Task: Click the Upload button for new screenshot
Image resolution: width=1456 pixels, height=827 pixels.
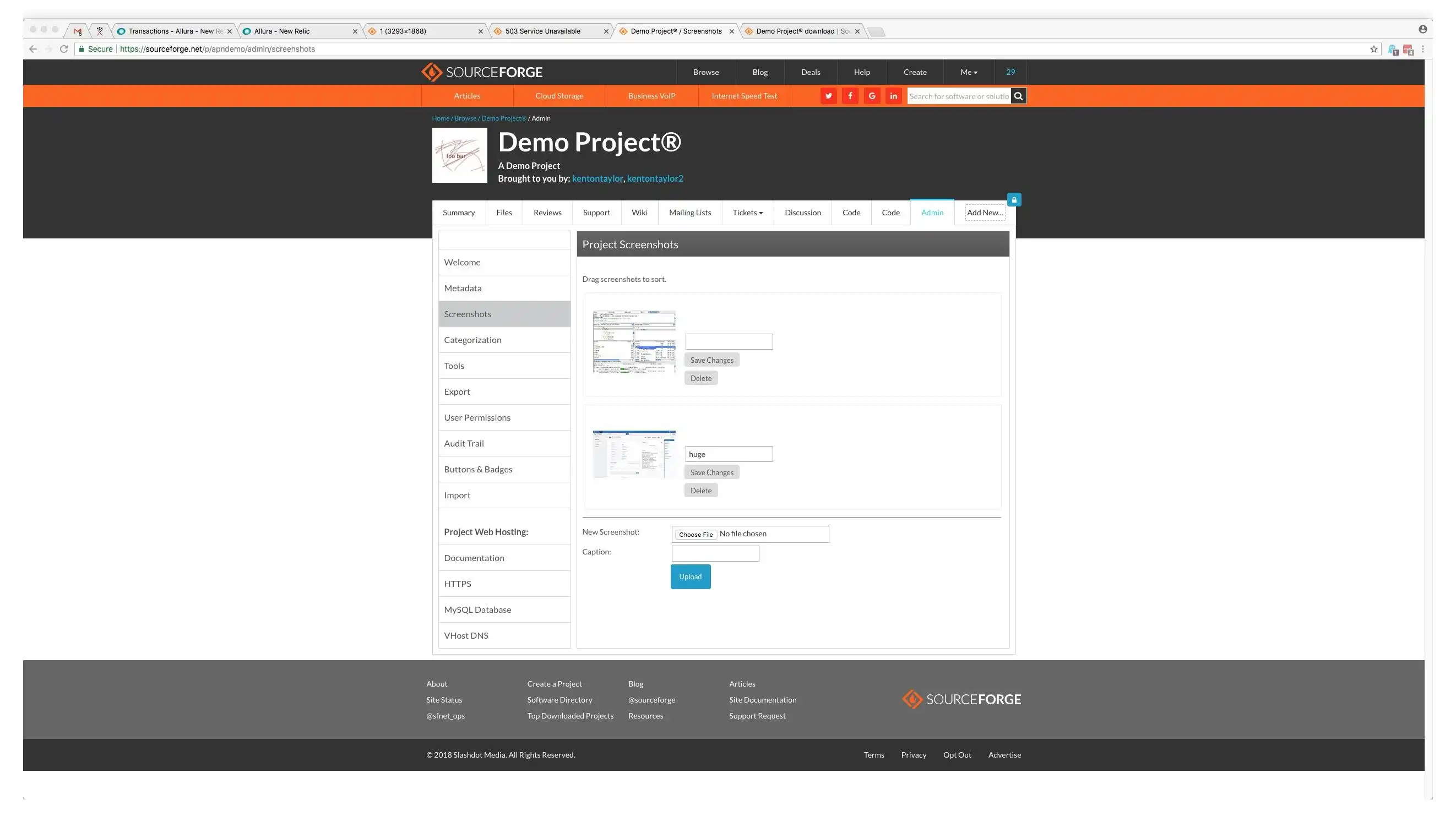Action: pyautogui.click(x=690, y=576)
